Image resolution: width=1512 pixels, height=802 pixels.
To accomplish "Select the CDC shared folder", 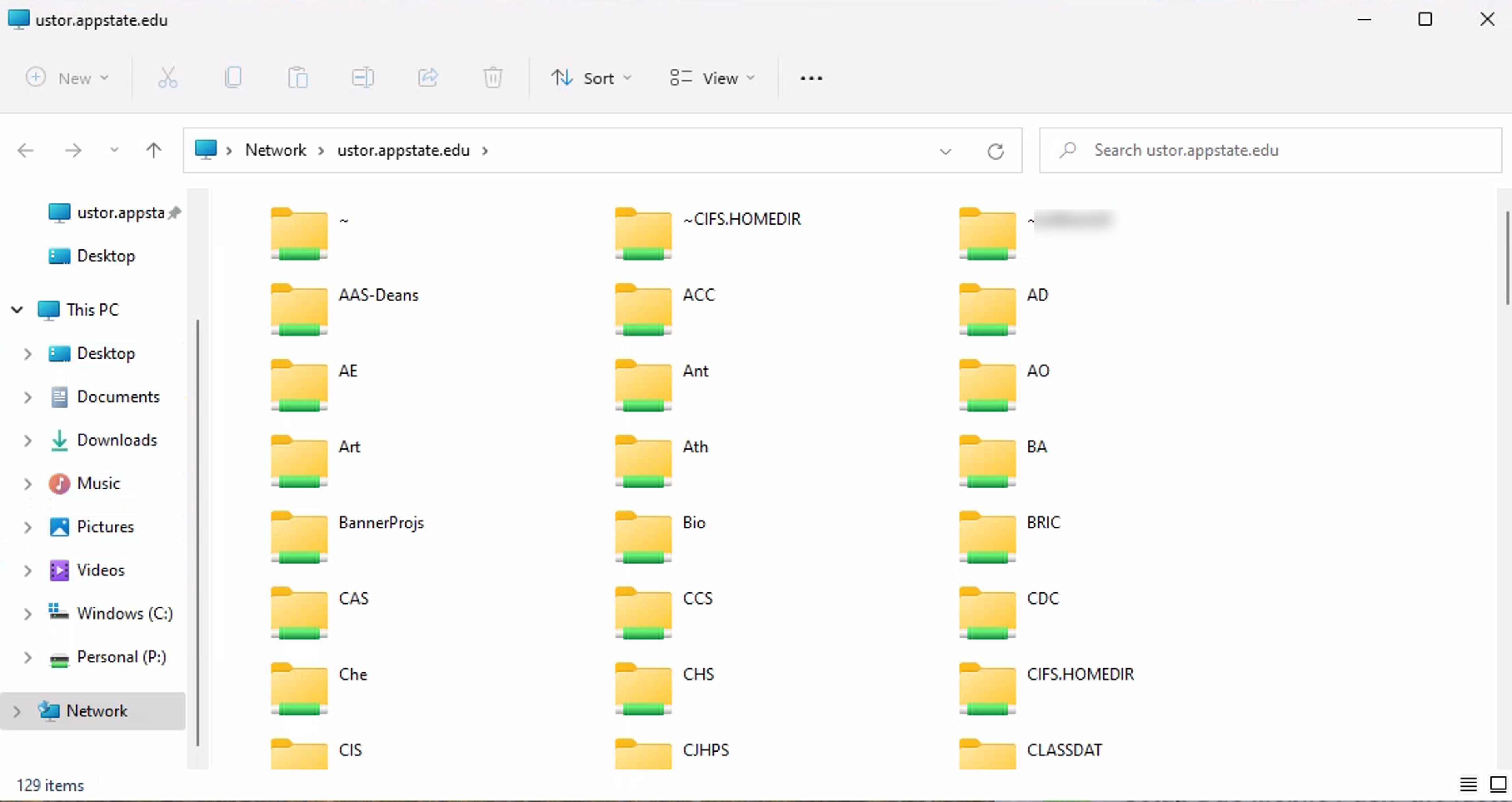I will click(x=1010, y=612).
